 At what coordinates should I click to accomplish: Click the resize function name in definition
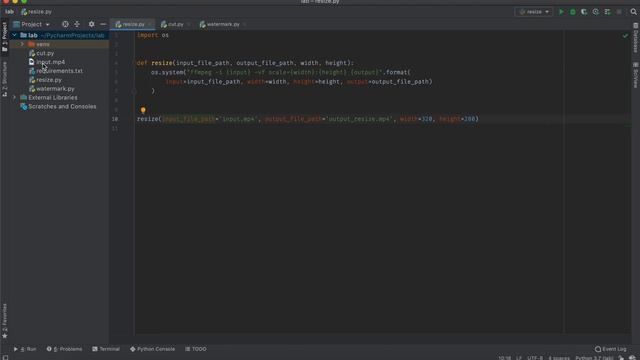point(162,63)
